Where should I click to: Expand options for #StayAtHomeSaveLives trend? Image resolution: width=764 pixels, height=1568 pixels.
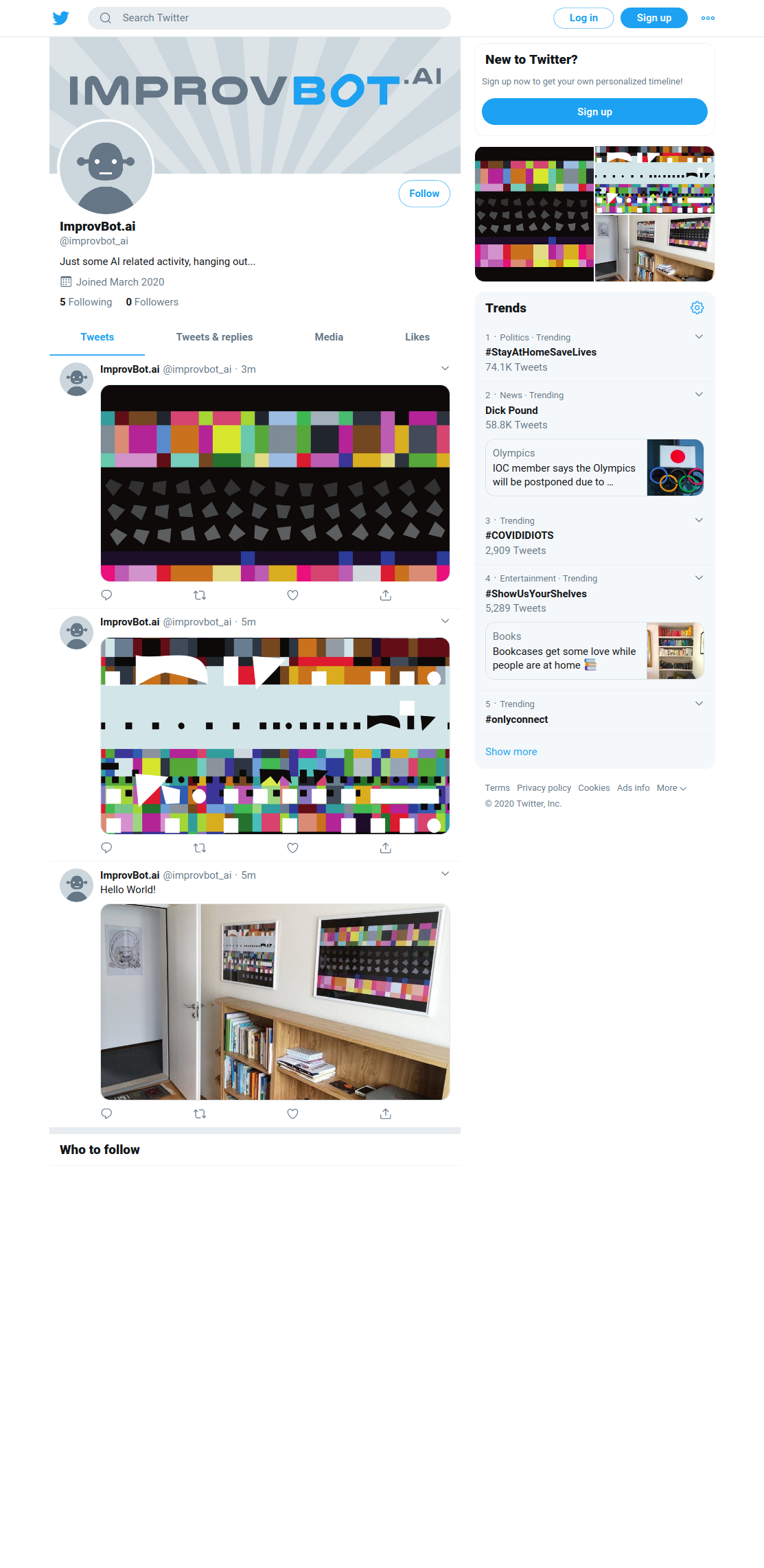tap(699, 336)
